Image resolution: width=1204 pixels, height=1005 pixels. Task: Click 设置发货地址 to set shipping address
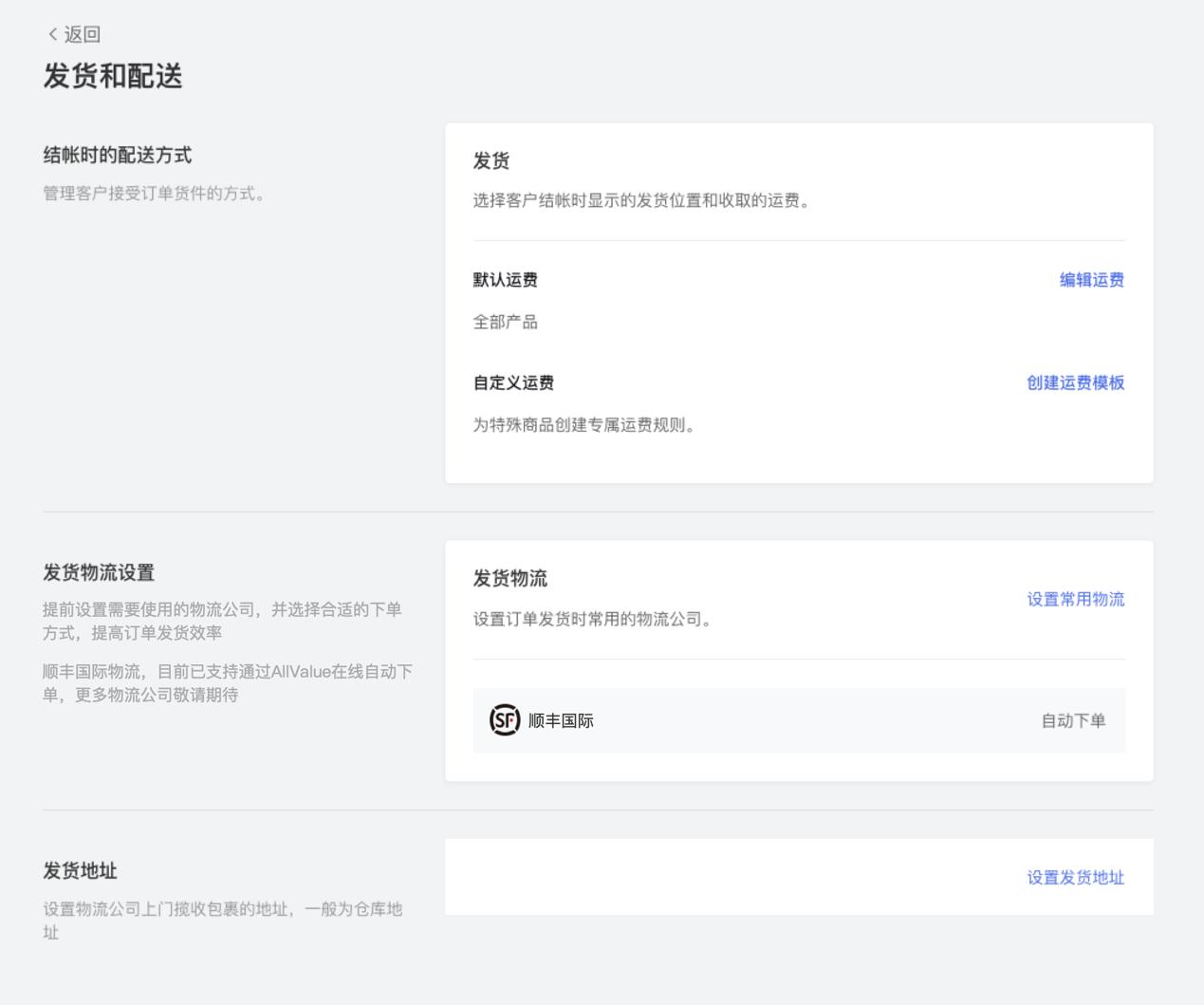[1074, 878]
